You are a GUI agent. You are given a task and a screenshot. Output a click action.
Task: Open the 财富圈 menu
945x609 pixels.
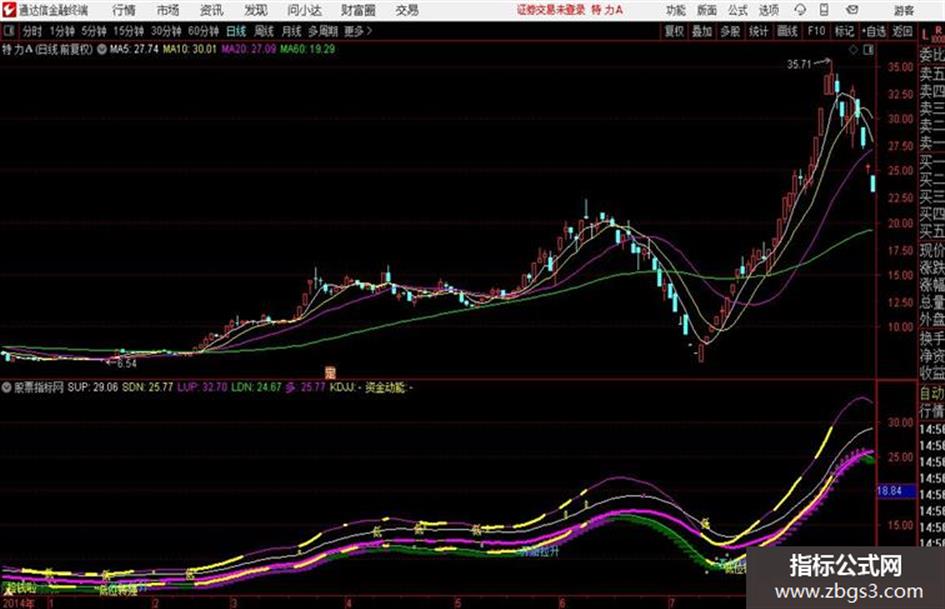point(358,10)
